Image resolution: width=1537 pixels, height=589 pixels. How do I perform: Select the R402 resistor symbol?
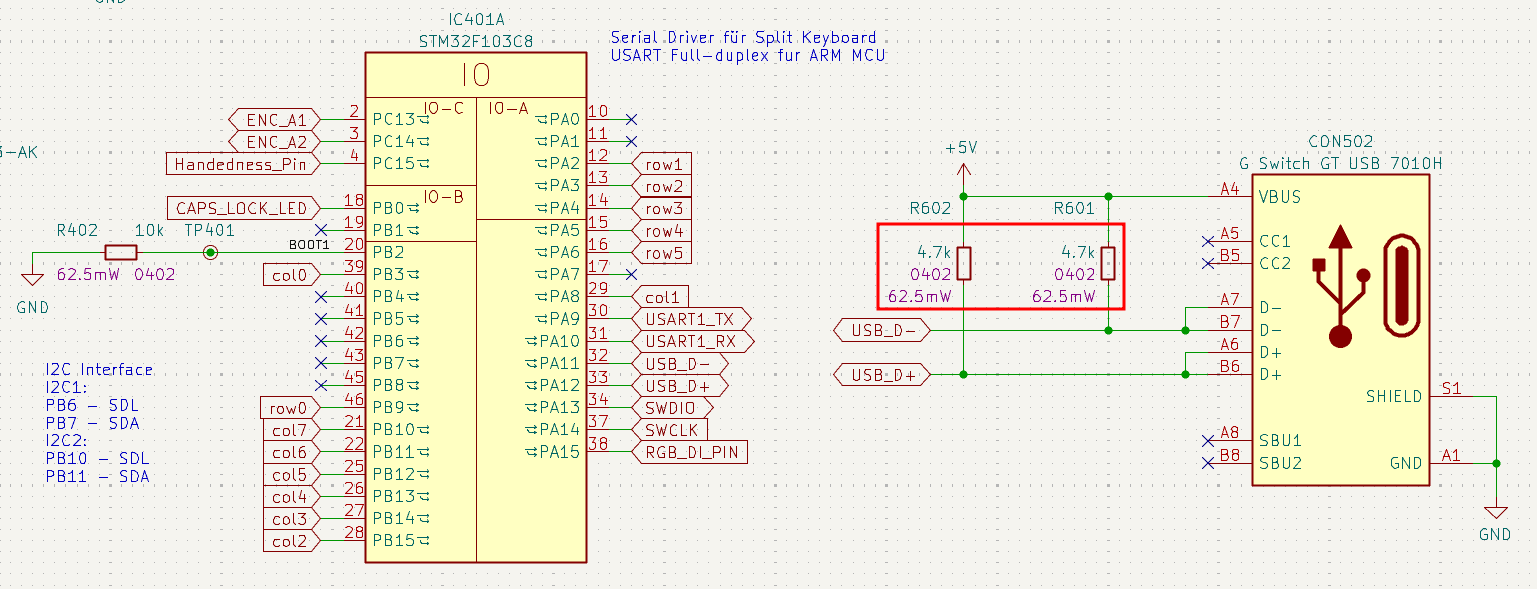tap(120, 252)
